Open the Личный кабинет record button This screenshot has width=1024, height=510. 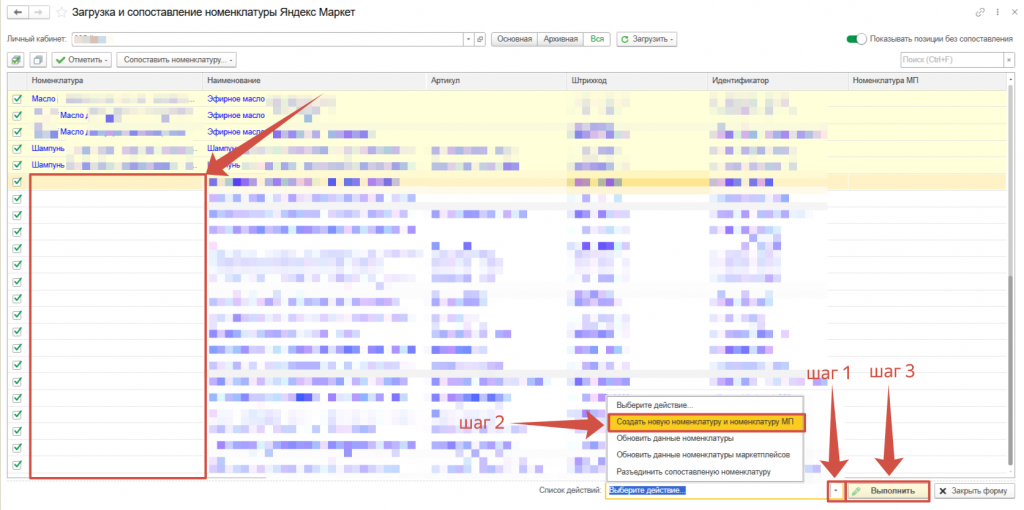click(481, 39)
